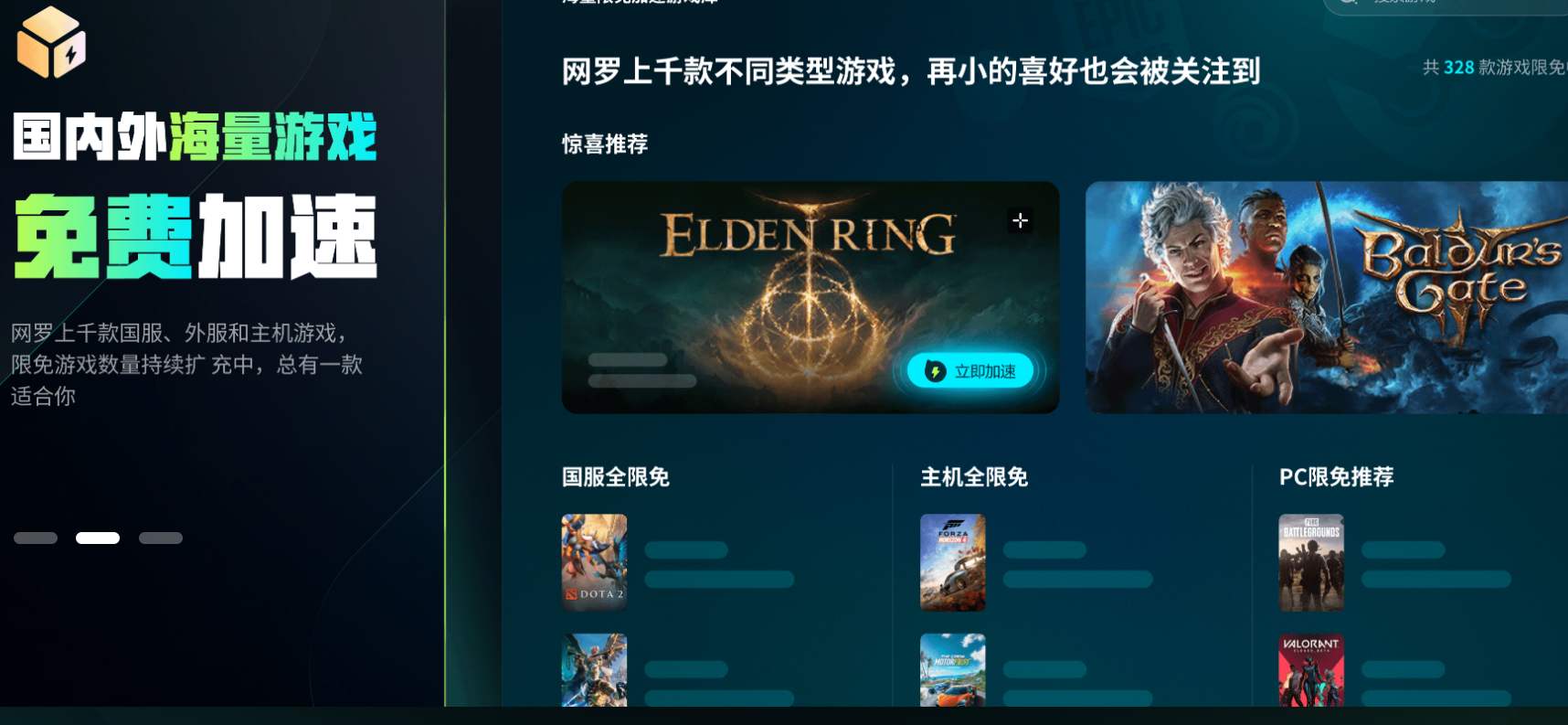This screenshot has height=725, width=1568.
Task: Open the Dota 2 game cover
Action: [x=594, y=562]
